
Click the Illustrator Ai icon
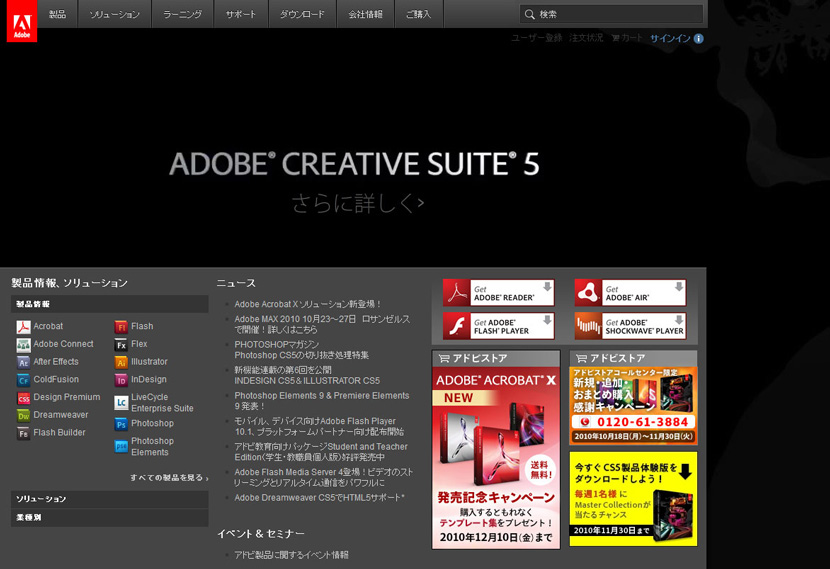121,363
